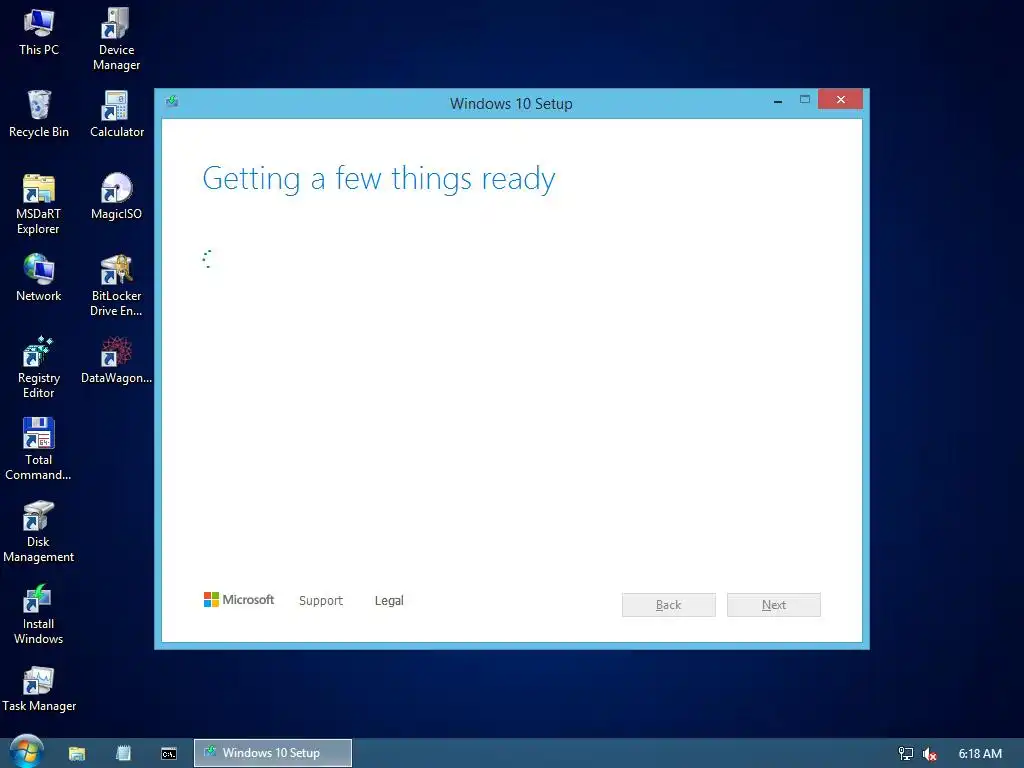Open the Start menu orb
The height and width of the screenshot is (768, 1024).
(x=27, y=752)
